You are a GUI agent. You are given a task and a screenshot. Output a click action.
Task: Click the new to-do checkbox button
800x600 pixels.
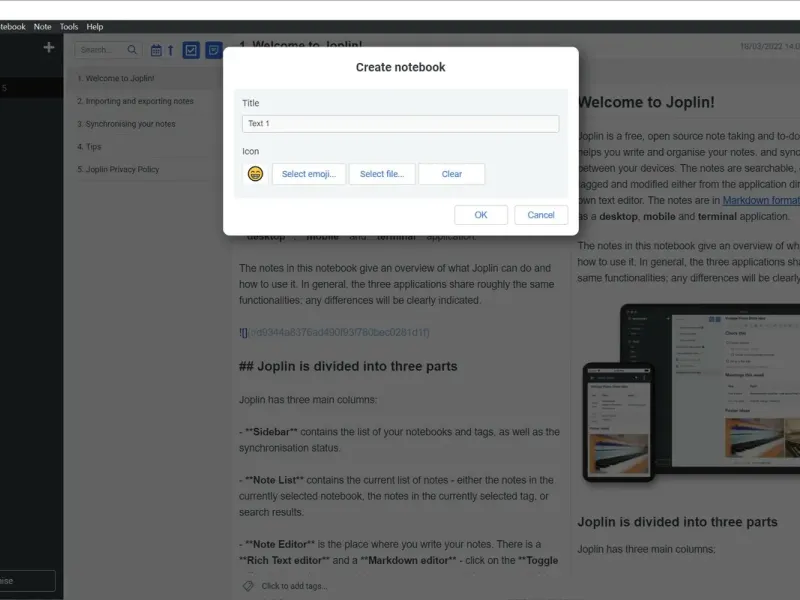point(191,50)
